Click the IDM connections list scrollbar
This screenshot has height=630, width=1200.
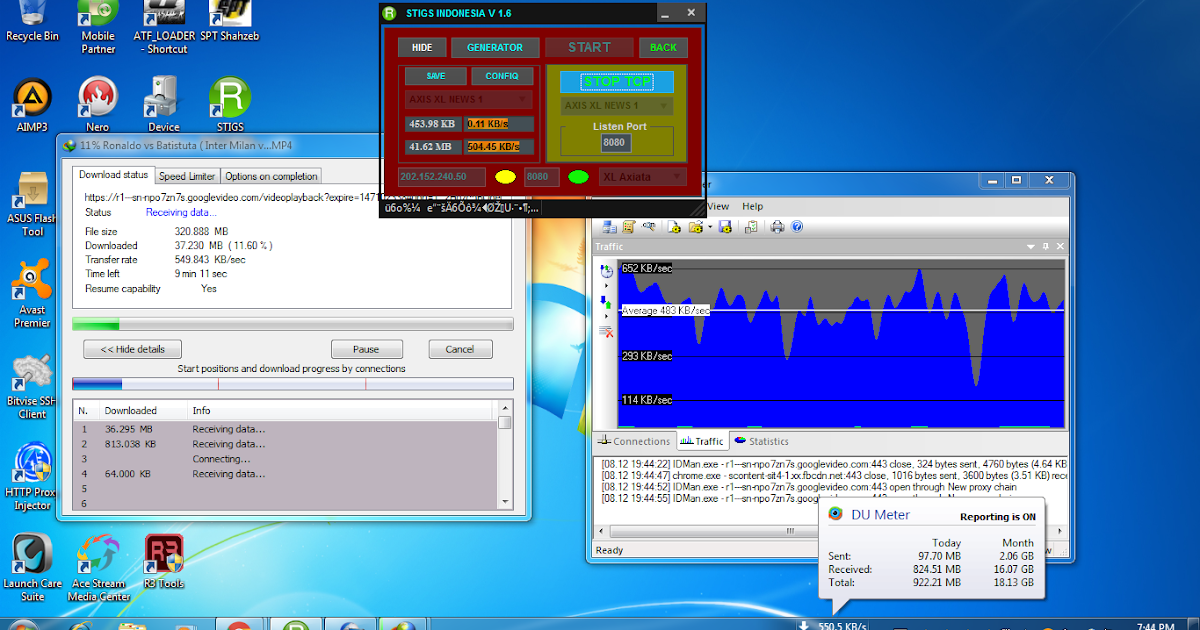pos(505,456)
